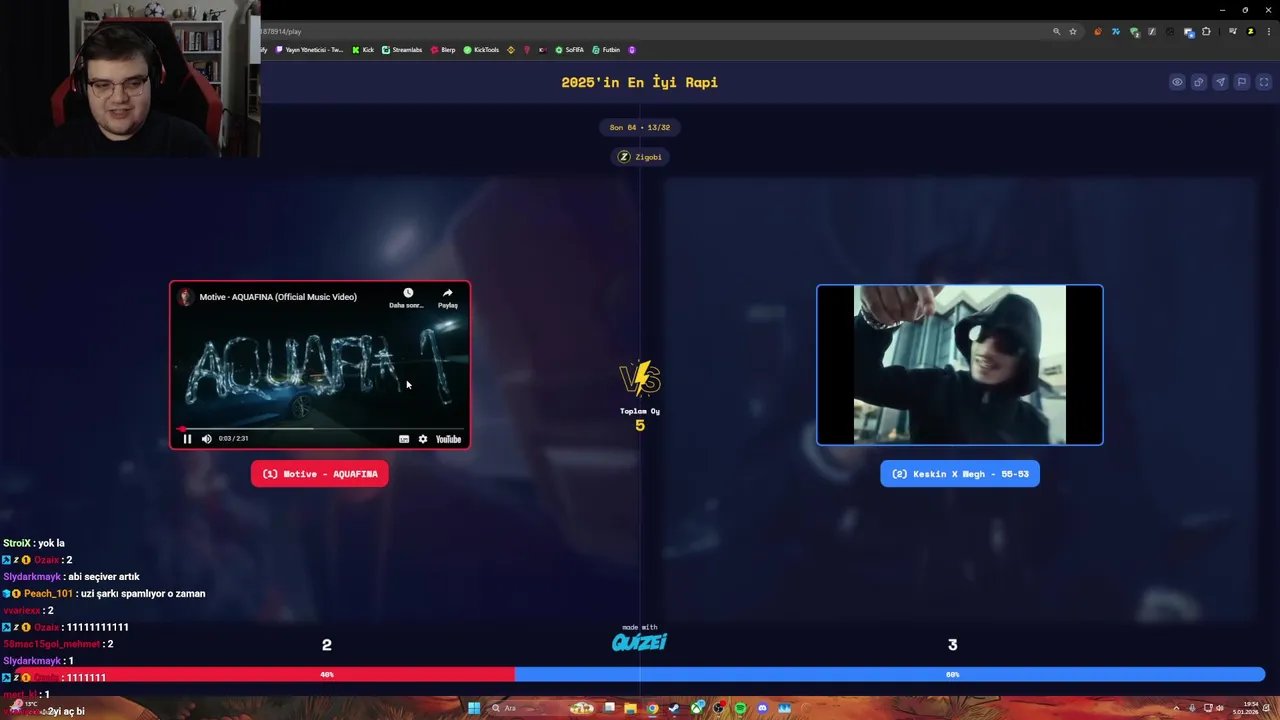Image resolution: width=1280 pixels, height=720 pixels.
Task: Open Steam from the taskbar
Action: [674, 708]
